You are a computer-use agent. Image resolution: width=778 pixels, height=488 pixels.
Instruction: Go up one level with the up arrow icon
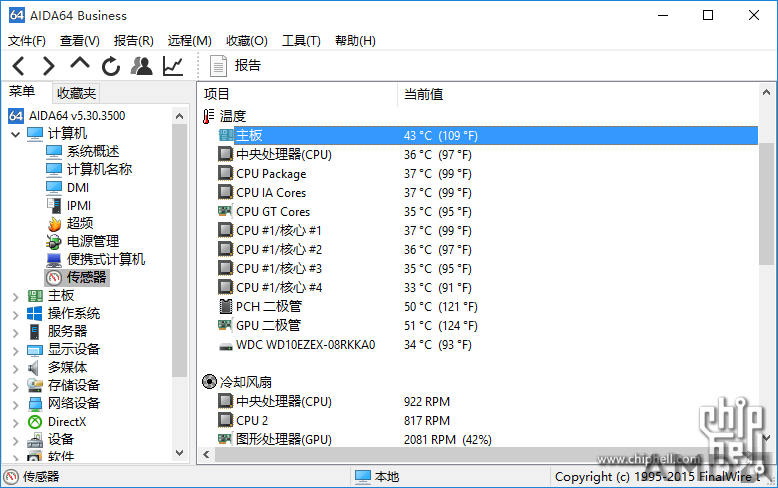pyautogui.click(x=80, y=63)
